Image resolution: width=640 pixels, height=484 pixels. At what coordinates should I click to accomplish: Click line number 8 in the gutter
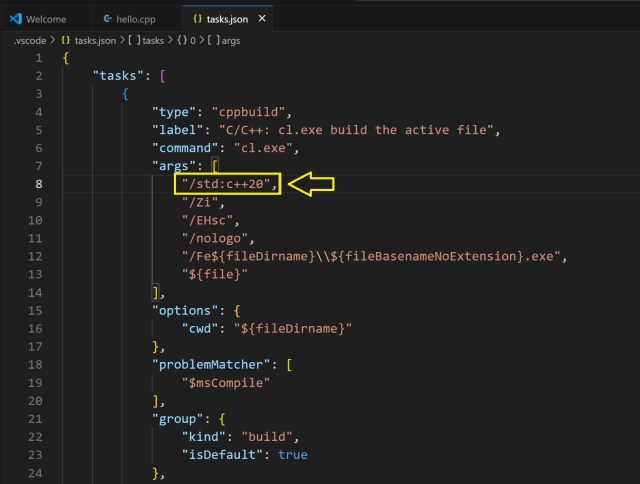pos(38,184)
